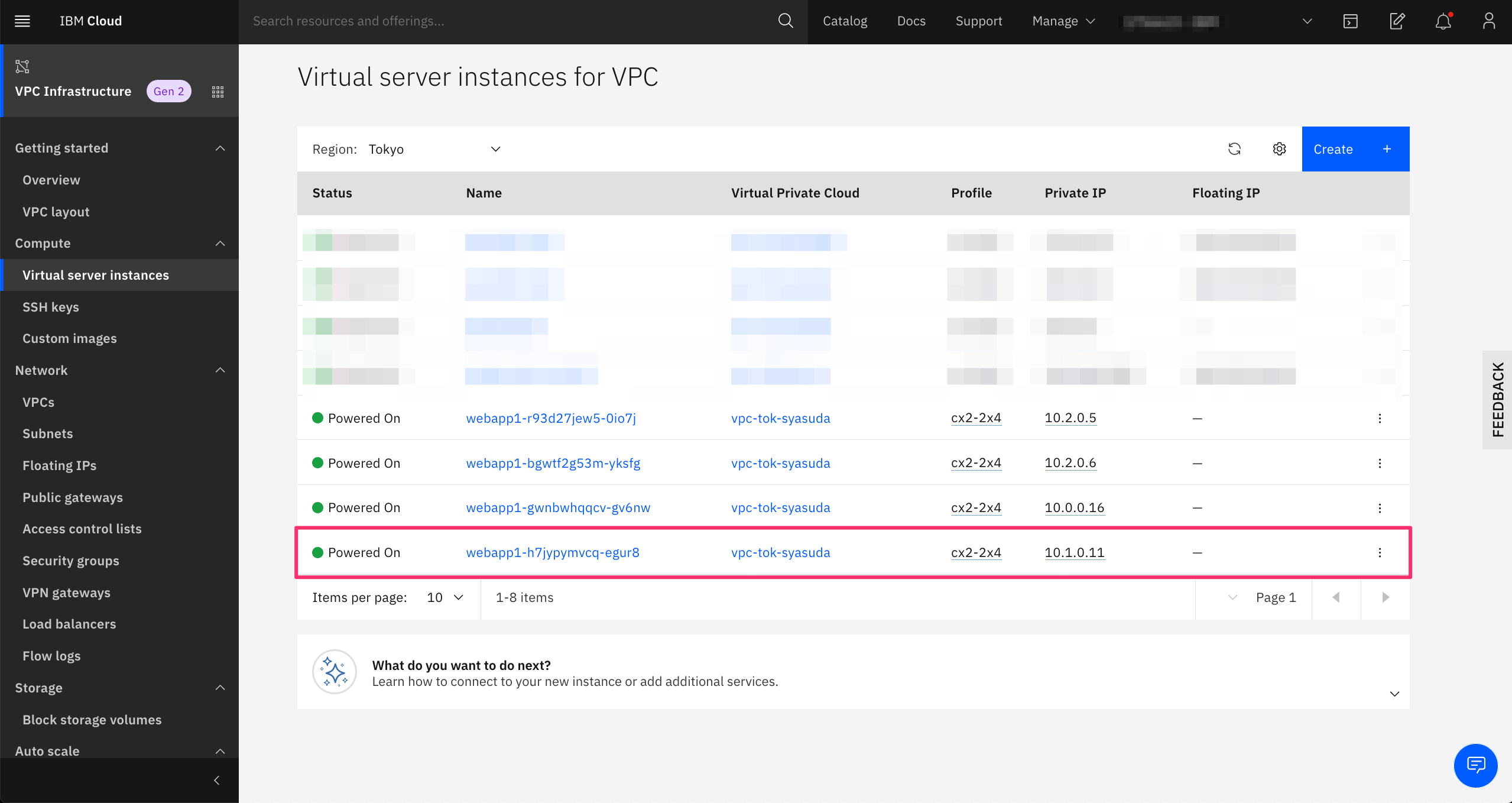This screenshot has height=803, width=1512.
Task: Collapse the Compute section
Action: tap(220, 243)
